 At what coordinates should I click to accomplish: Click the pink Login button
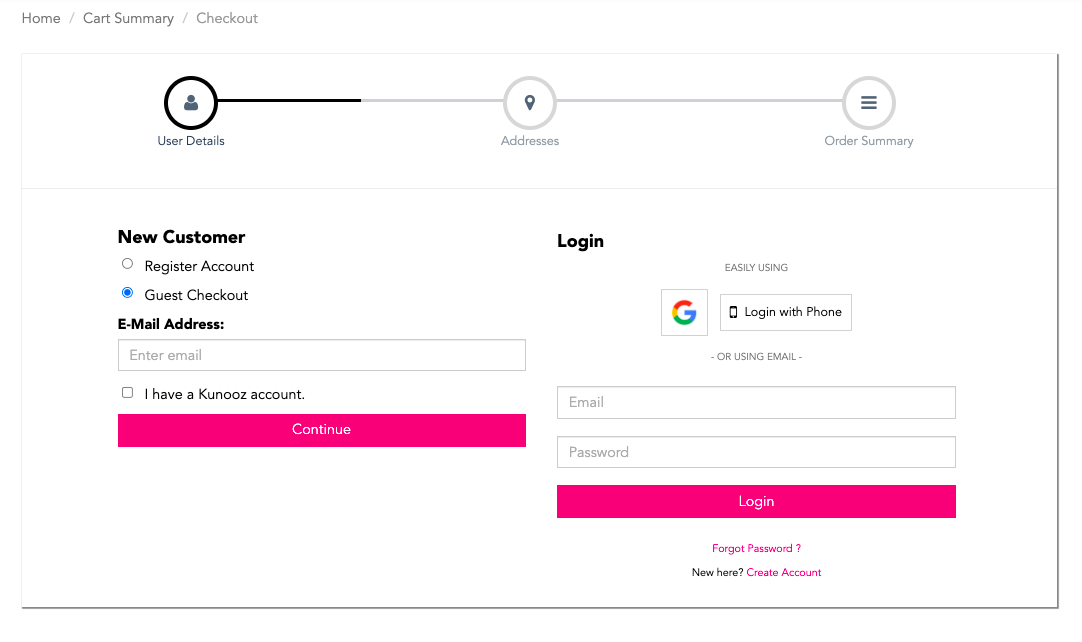pyautogui.click(x=756, y=502)
